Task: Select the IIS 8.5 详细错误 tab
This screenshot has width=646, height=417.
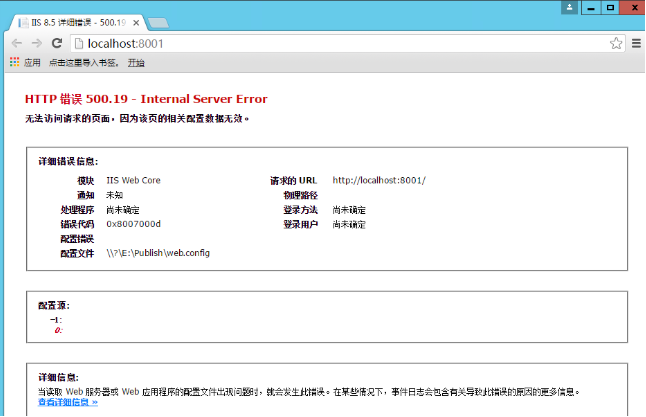Action: tap(78, 23)
